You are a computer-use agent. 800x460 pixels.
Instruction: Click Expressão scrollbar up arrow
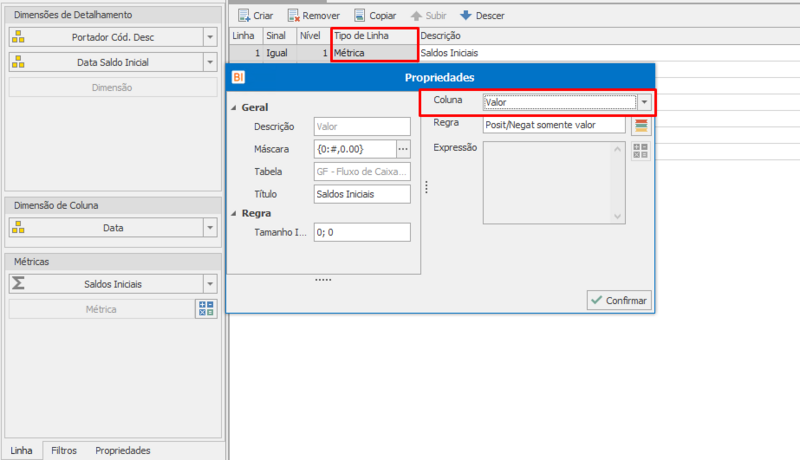(617, 149)
